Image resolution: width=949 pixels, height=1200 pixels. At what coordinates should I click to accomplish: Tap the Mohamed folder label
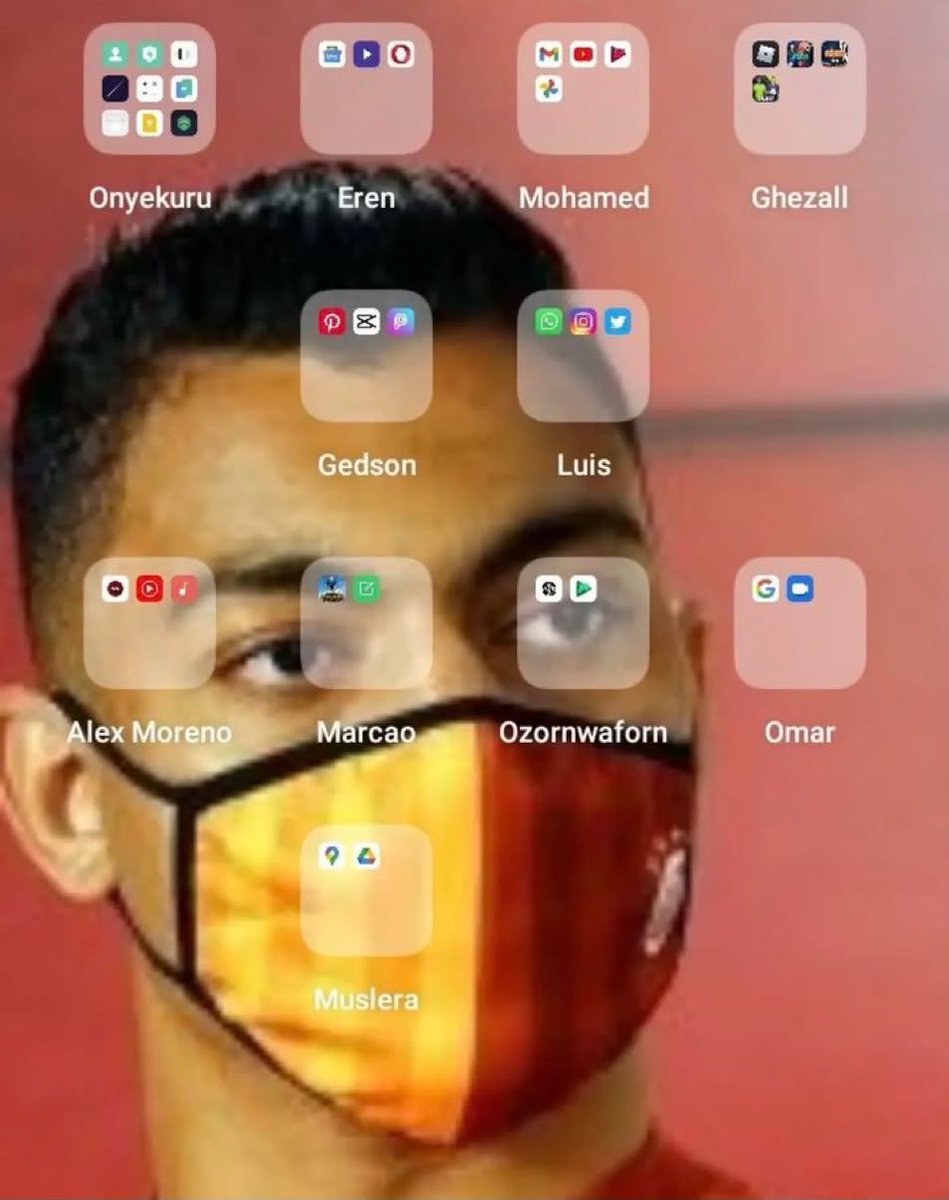[x=583, y=198]
